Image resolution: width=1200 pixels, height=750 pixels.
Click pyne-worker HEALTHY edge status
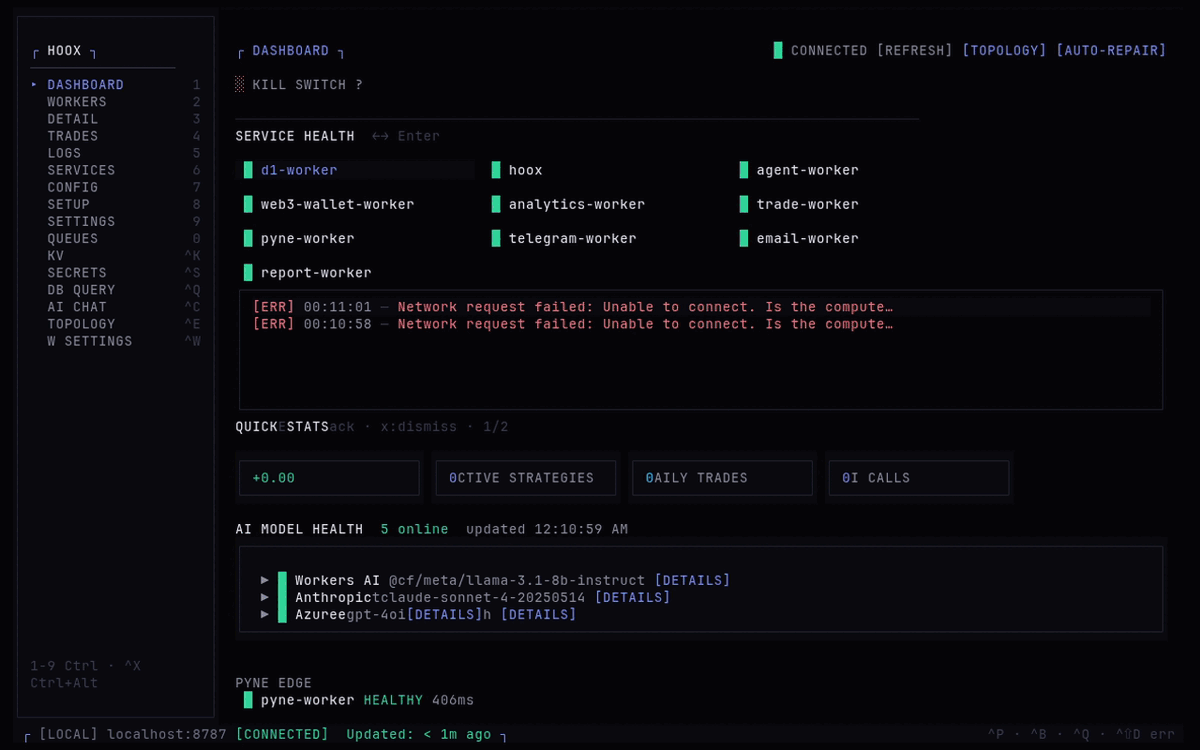click(393, 700)
